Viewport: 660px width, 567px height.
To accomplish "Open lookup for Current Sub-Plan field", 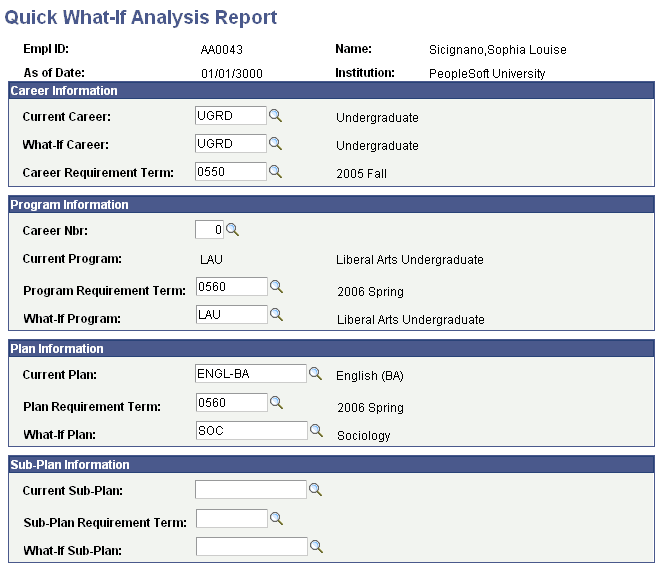I will coord(315,490).
